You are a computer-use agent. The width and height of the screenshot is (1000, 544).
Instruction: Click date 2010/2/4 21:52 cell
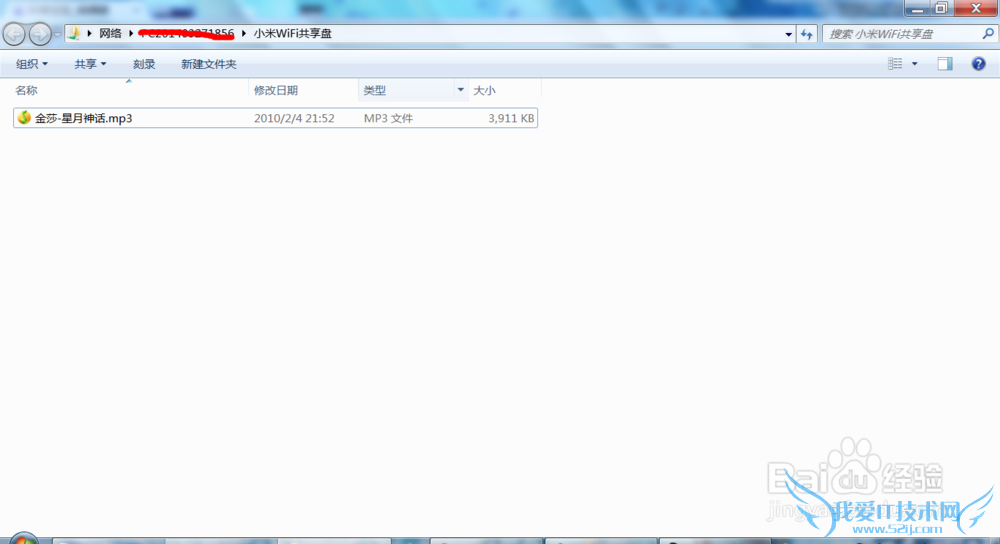[294, 118]
